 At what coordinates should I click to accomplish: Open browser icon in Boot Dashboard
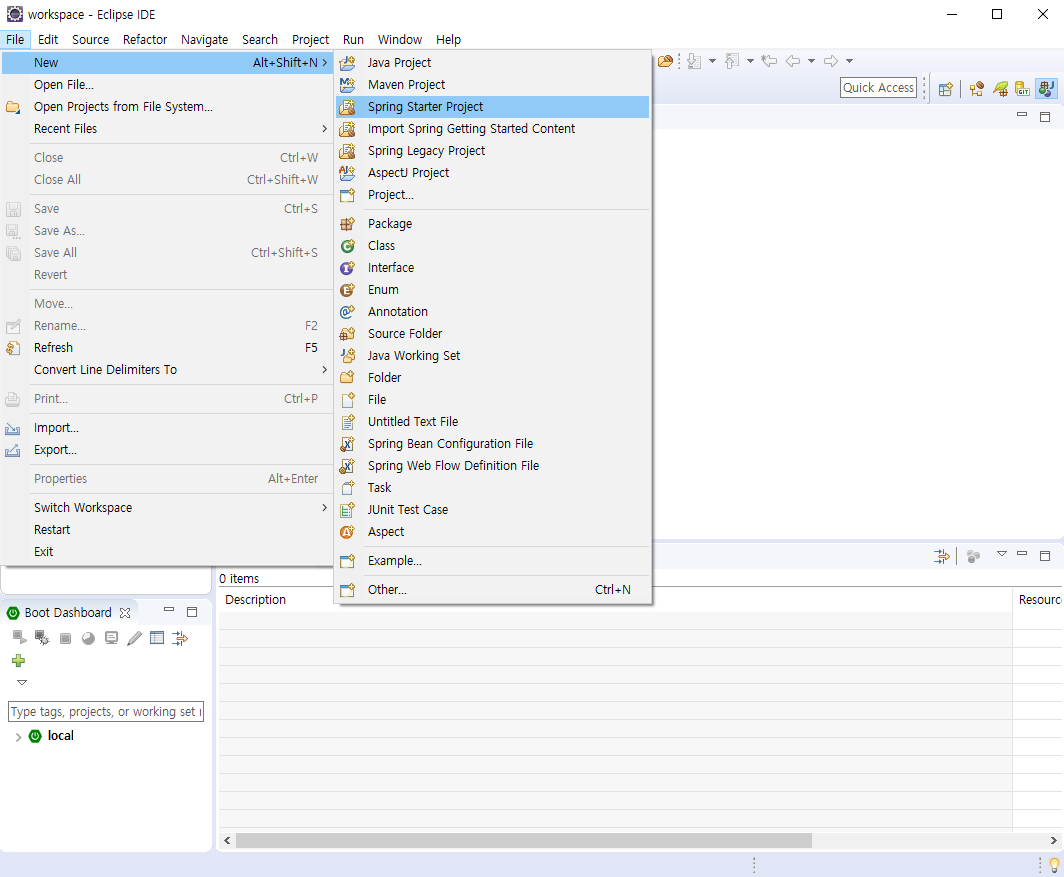click(x=88, y=638)
